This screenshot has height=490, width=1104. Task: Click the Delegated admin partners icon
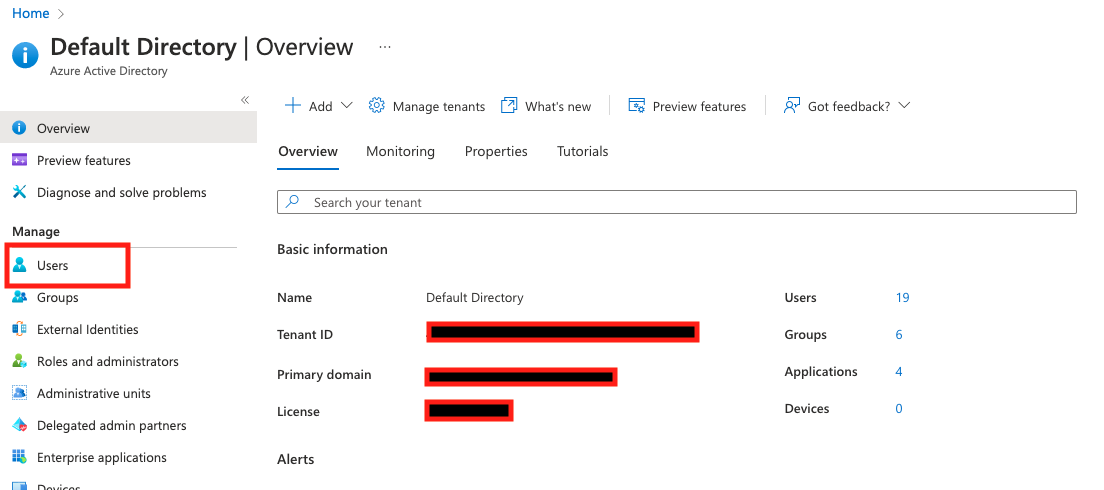(20, 425)
